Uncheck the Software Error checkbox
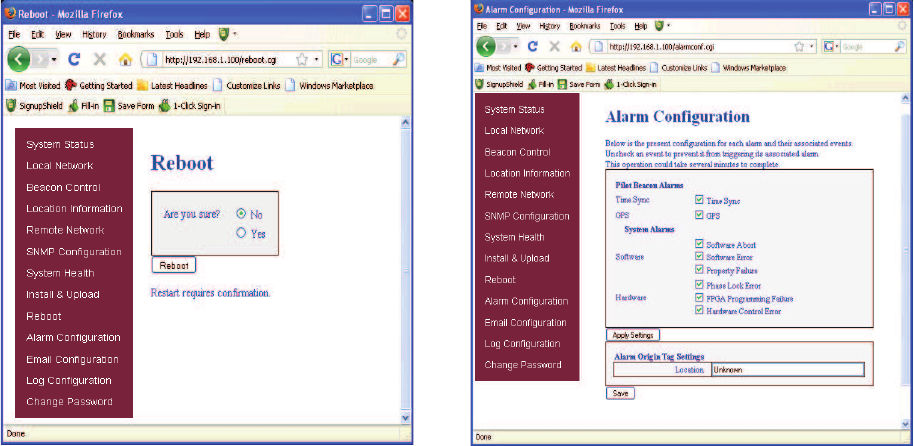Screen dimensions: 914x446 [699, 256]
